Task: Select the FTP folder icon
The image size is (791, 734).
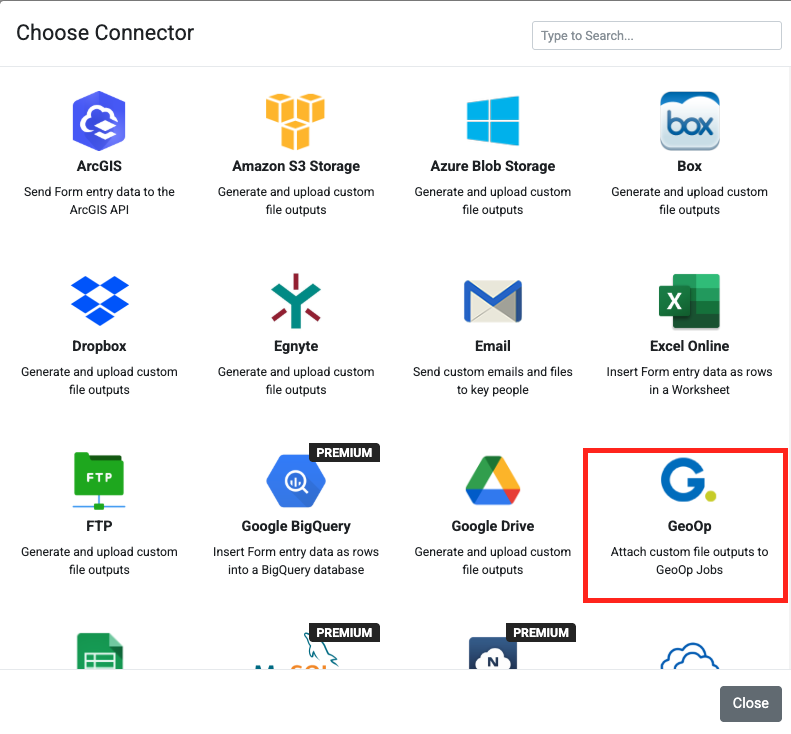Action: [99, 481]
